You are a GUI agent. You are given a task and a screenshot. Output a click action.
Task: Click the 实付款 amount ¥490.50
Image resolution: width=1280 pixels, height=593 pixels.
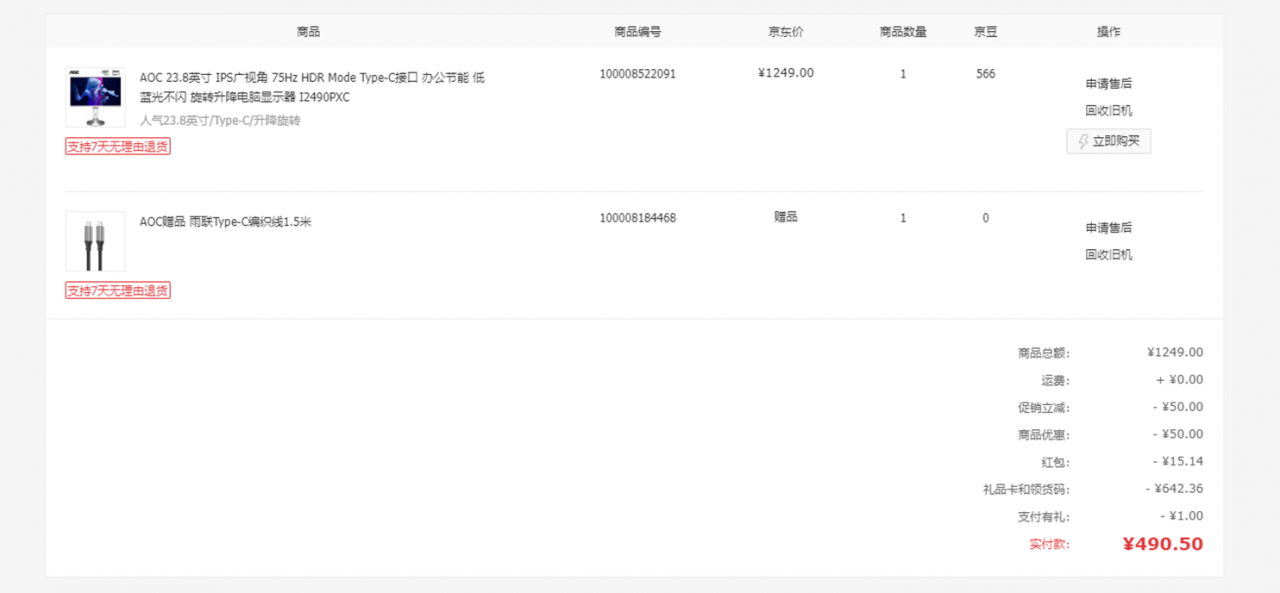click(1162, 545)
